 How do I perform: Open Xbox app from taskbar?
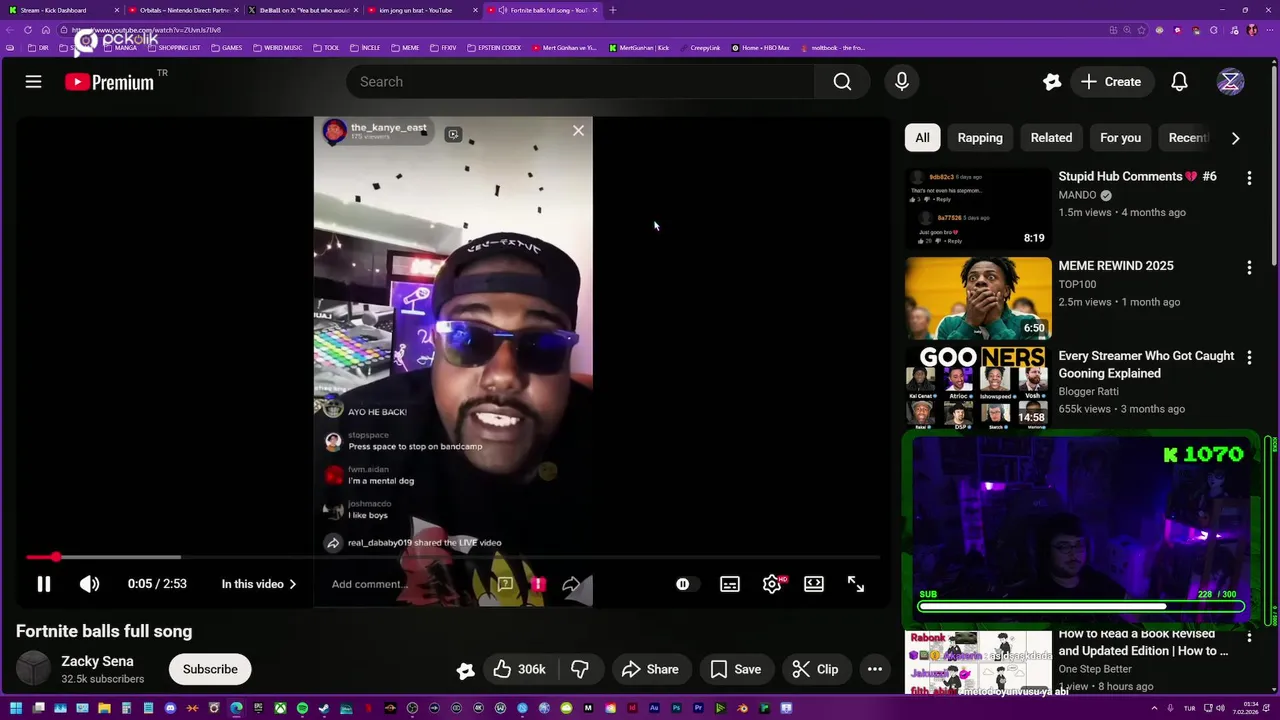pos(280,709)
